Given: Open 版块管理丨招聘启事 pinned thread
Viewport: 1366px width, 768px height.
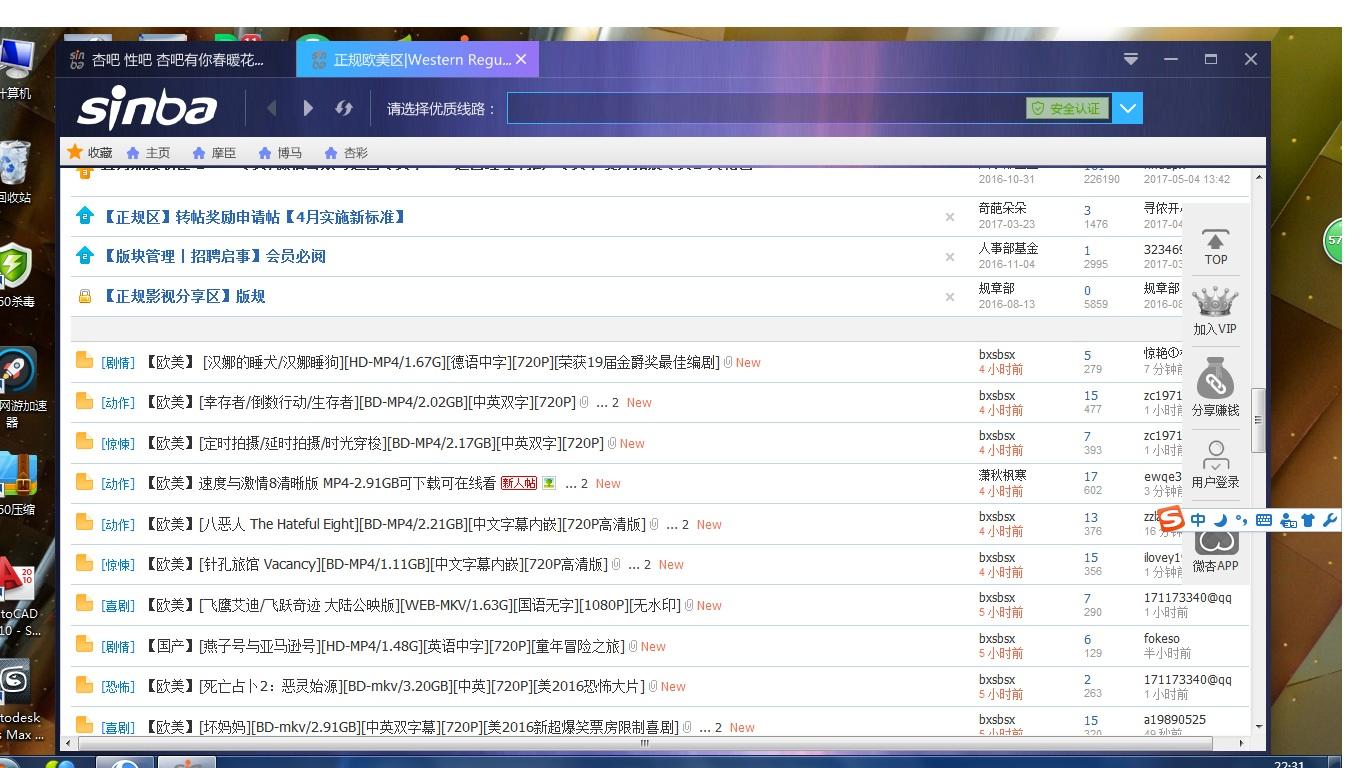Looking at the screenshot, I should pyautogui.click(x=214, y=256).
